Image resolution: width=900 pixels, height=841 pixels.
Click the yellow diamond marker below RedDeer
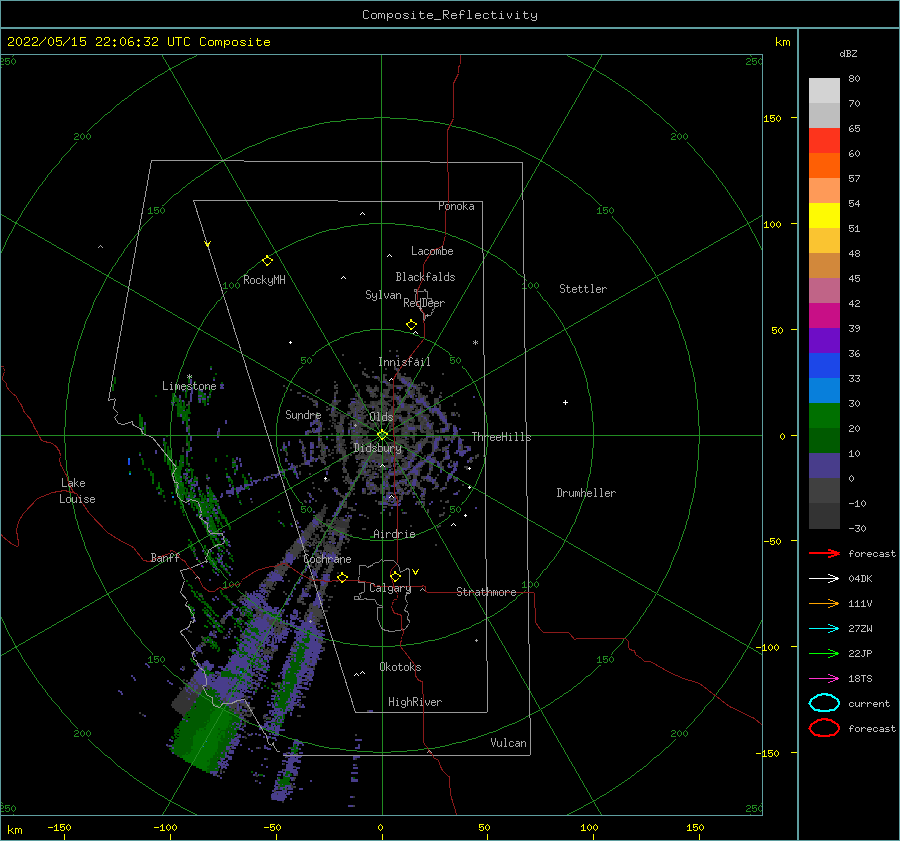pyautogui.click(x=411, y=325)
